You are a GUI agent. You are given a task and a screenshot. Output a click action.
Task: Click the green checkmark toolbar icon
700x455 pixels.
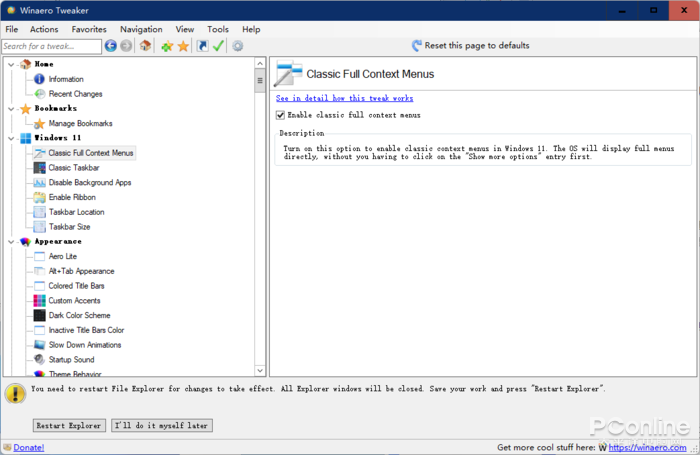pyautogui.click(x=218, y=46)
